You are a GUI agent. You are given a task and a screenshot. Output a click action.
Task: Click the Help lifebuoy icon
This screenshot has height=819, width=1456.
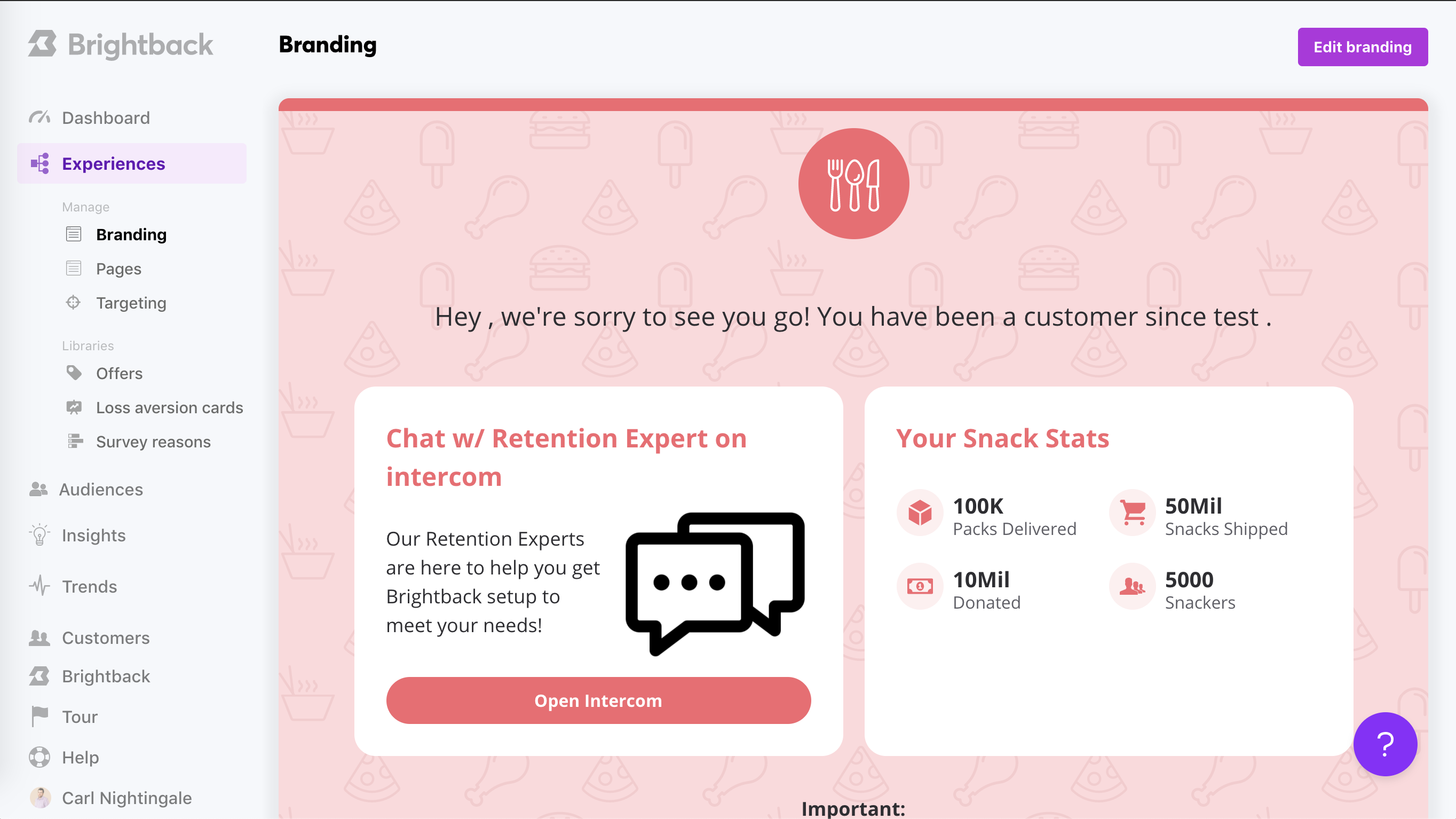(39, 757)
